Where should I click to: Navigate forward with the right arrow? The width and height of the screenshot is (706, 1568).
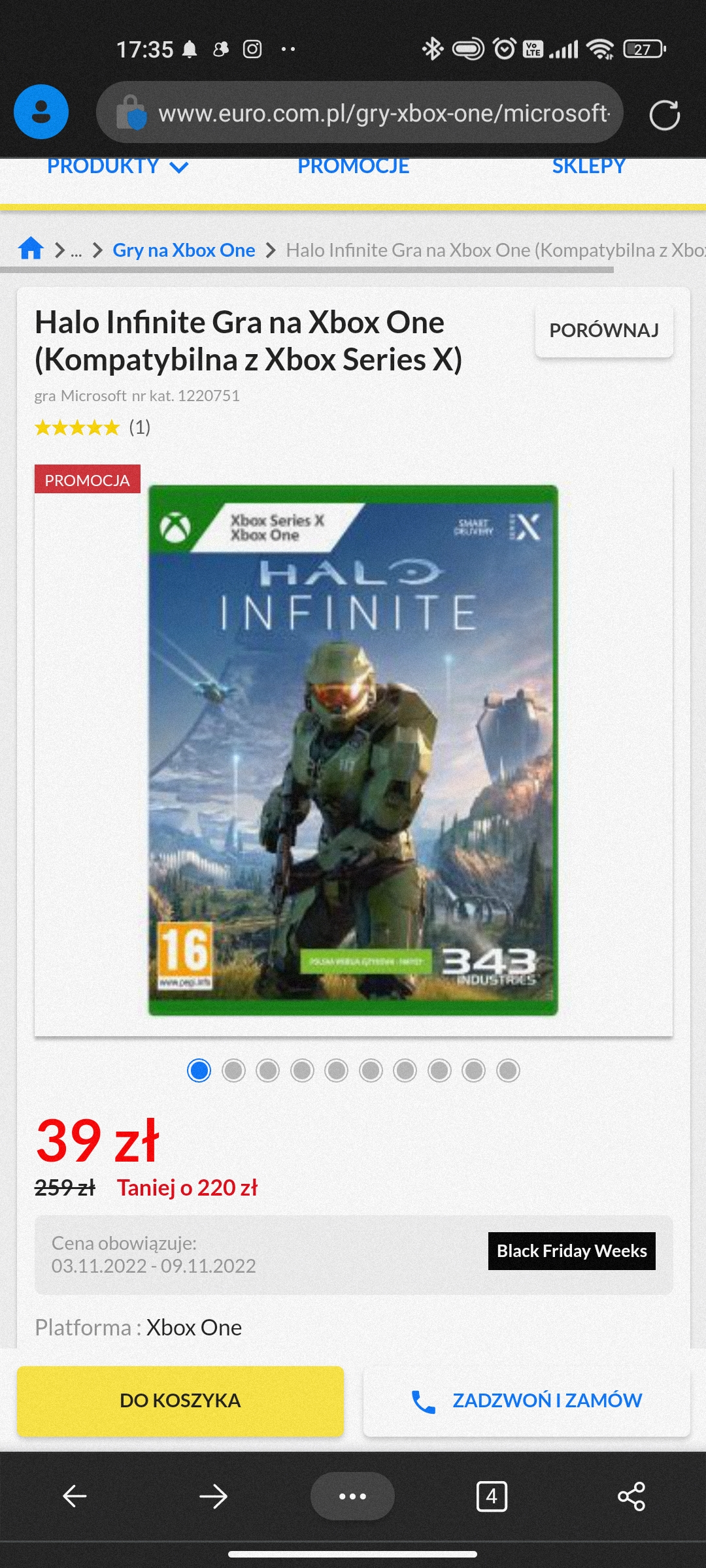click(214, 1495)
